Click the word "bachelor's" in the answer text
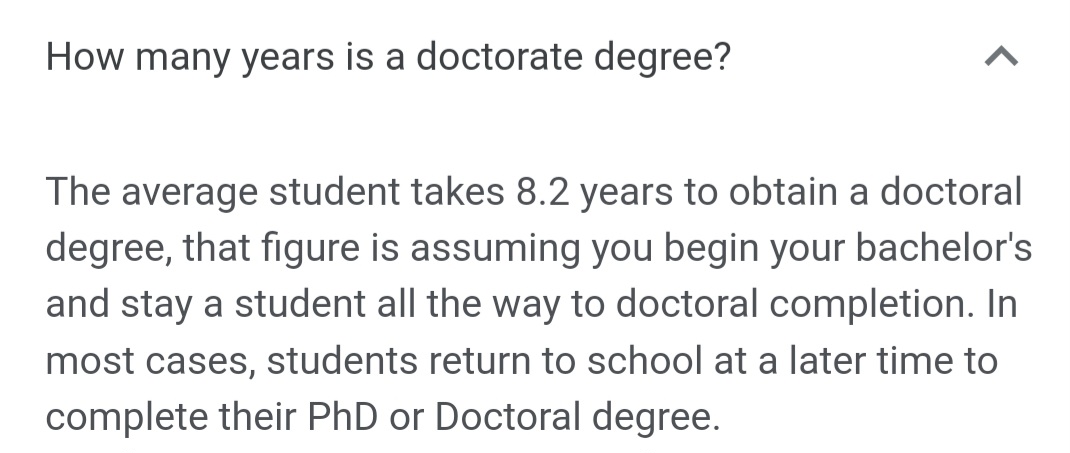The image size is (1070, 453). coord(943,248)
